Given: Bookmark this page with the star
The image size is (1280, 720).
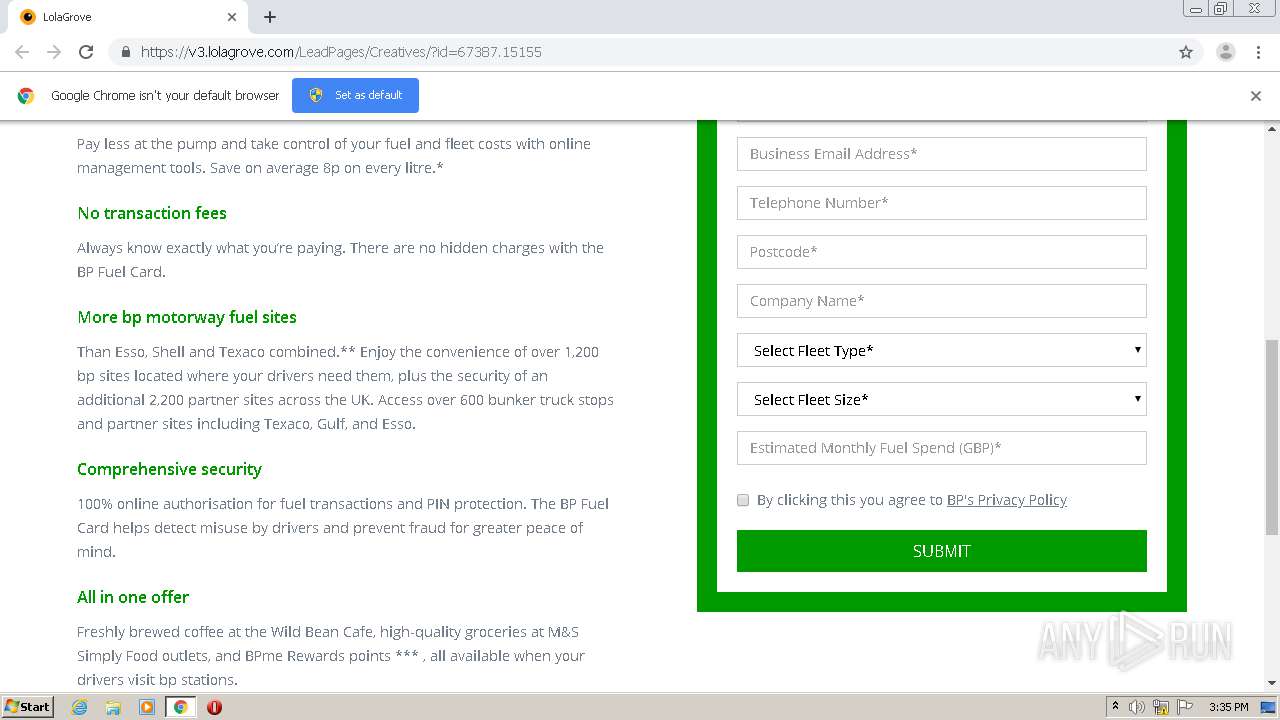Looking at the screenshot, I should (x=1186, y=52).
